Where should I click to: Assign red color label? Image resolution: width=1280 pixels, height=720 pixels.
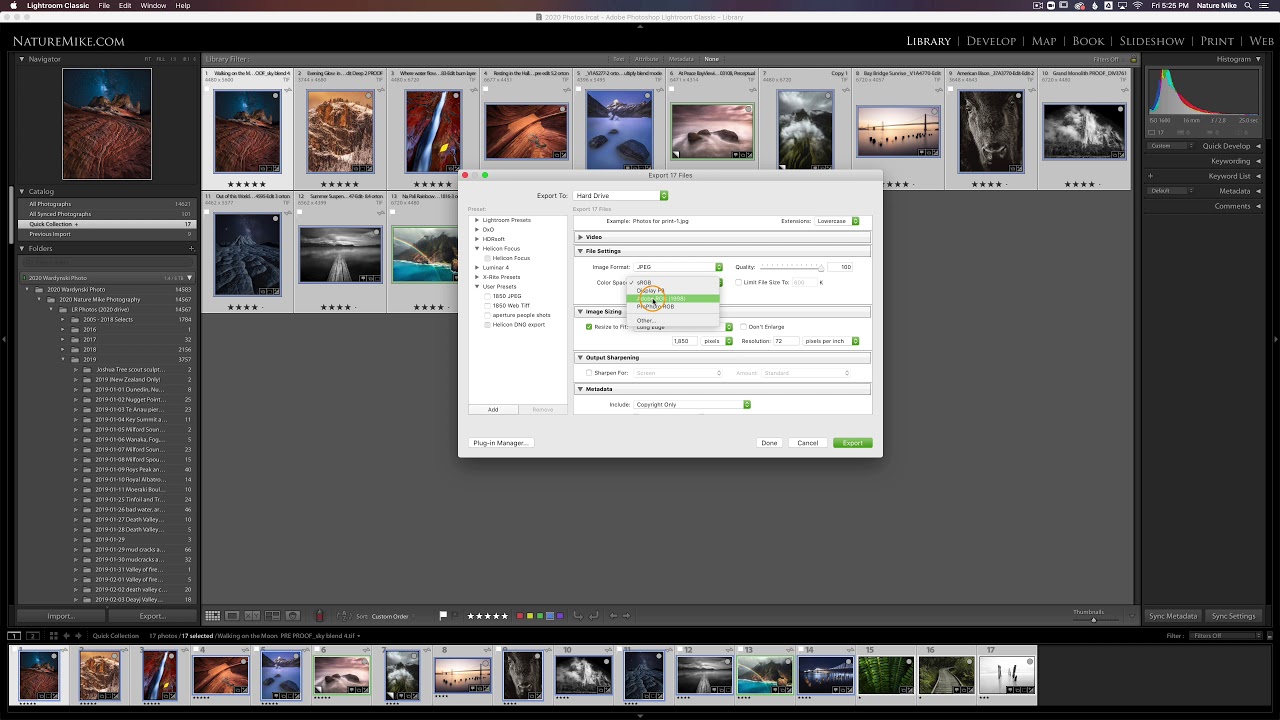[x=520, y=616]
